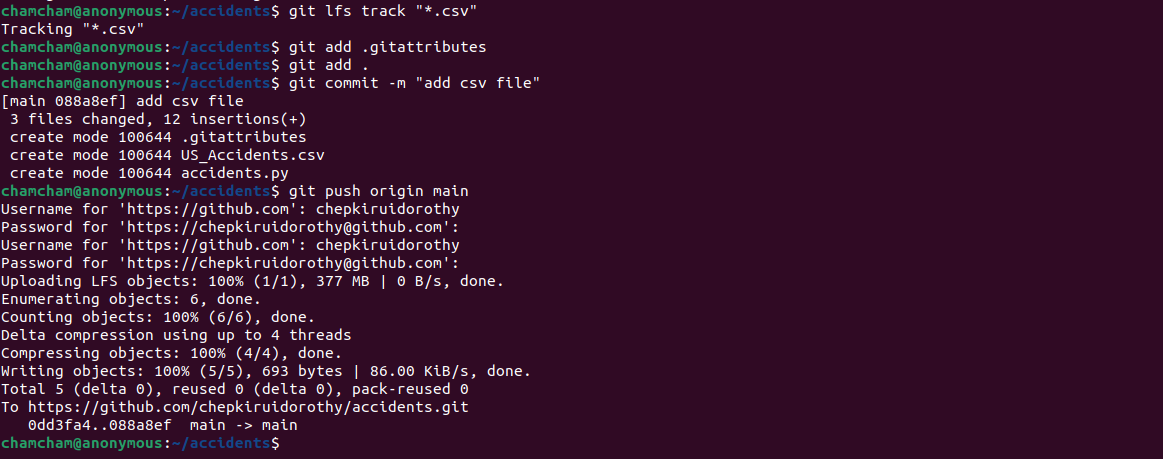1163x459 pixels.
Task: Click the 'Tracking "*.csv"' output line
Action: coord(73,29)
